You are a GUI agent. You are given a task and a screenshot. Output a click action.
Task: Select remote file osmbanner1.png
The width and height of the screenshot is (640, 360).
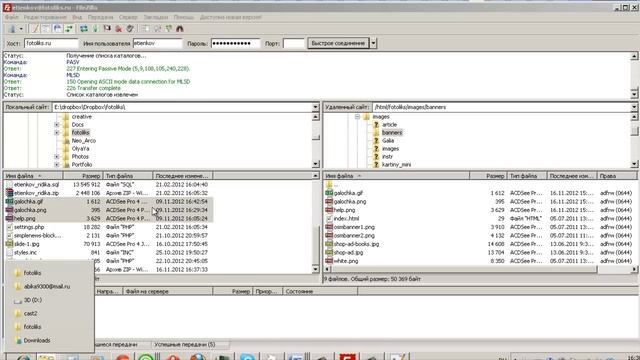point(354,227)
